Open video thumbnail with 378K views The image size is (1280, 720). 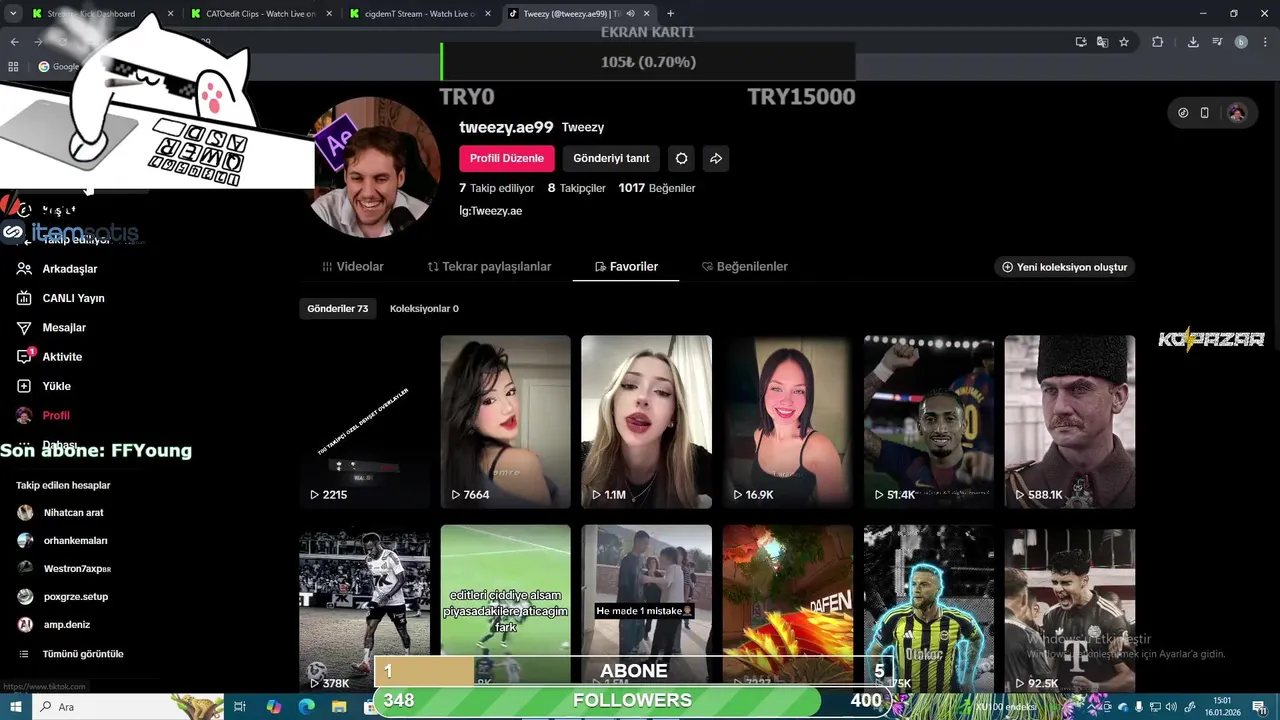364,609
